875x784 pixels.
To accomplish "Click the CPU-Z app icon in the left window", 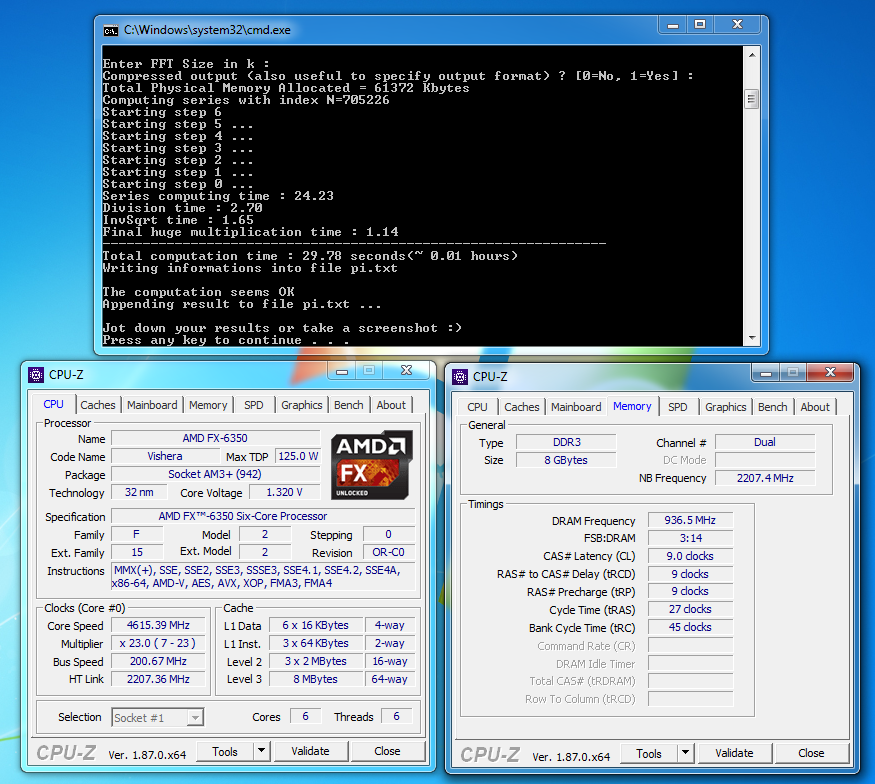I will pos(36,375).
